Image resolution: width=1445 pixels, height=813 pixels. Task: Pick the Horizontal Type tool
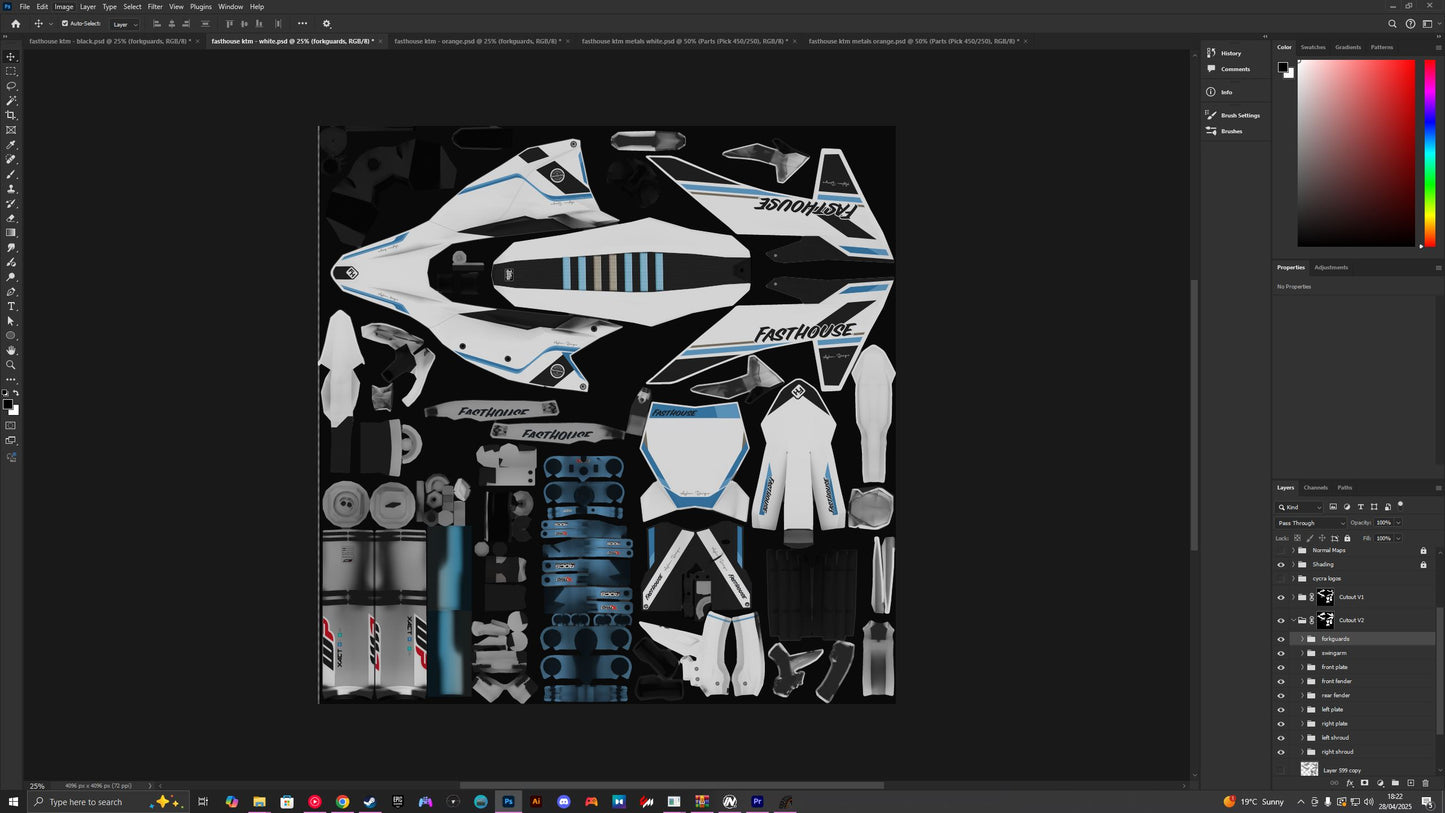coord(11,306)
